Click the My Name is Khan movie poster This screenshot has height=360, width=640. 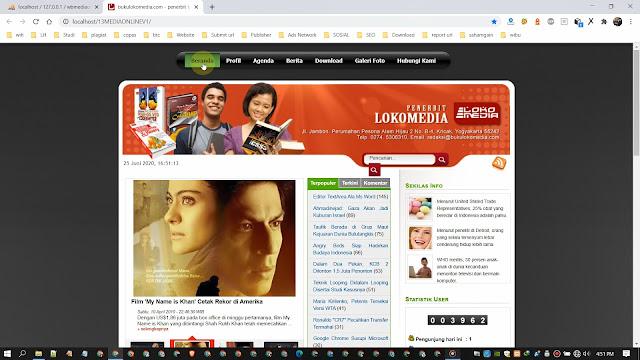(214, 238)
